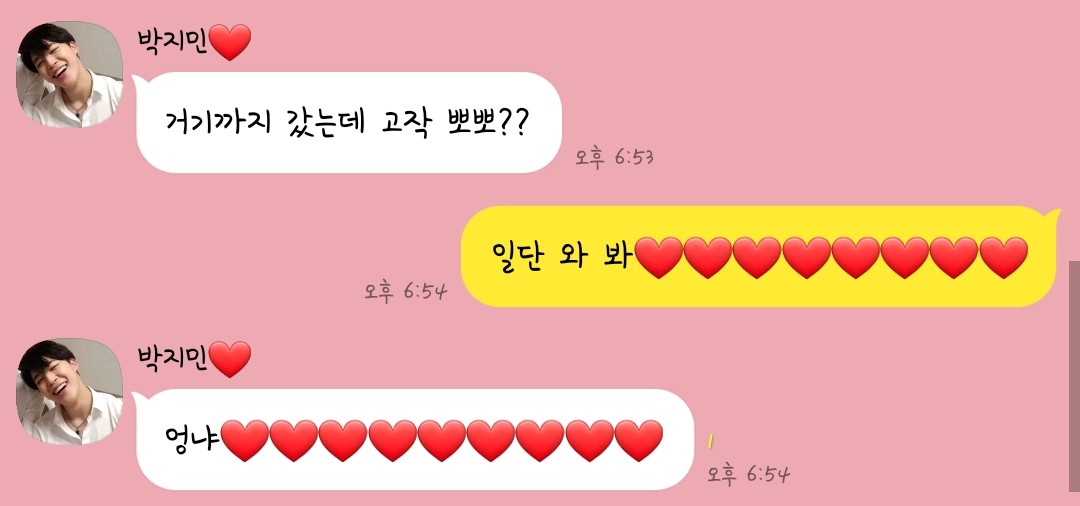Click the 오후 6:54 timestamp after the 엉냐 bubble
Image resolution: width=1080 pixels, height=506 pixels.
click(749, 474)
